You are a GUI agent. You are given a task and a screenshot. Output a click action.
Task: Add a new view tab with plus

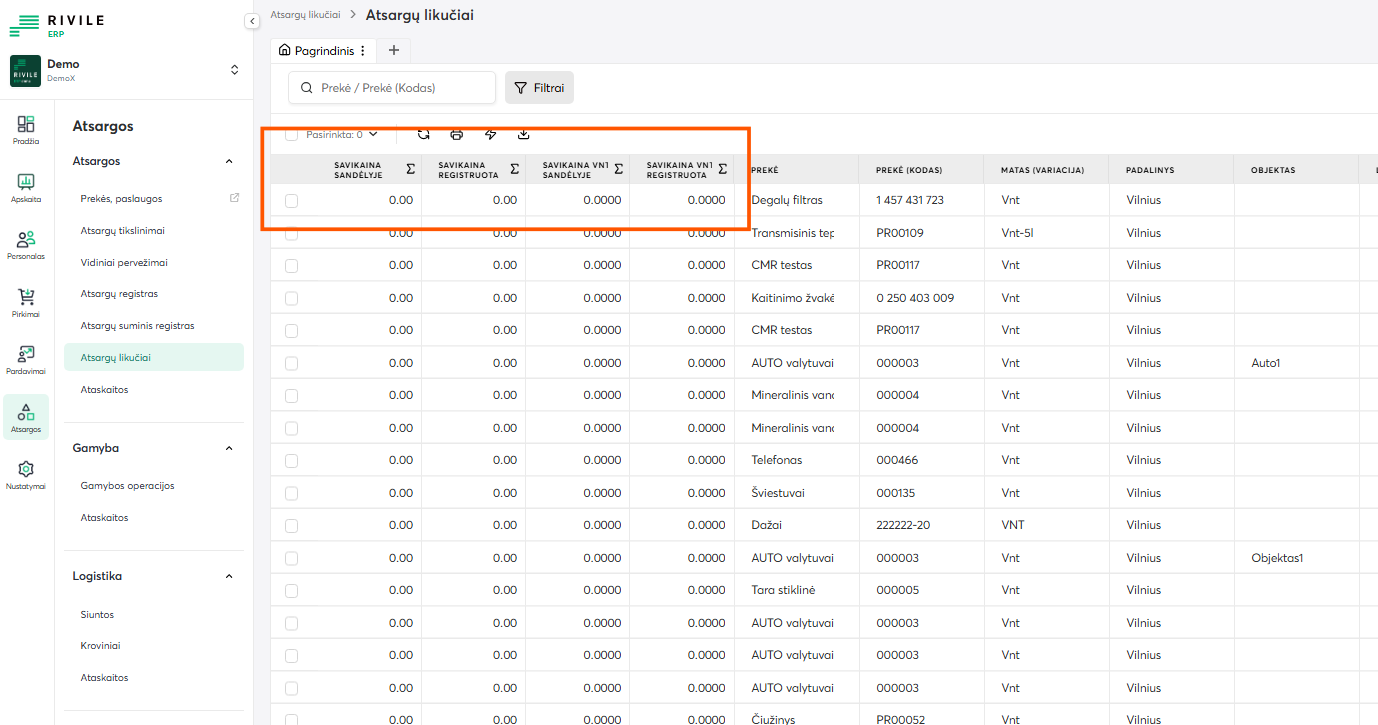point(393,50)
